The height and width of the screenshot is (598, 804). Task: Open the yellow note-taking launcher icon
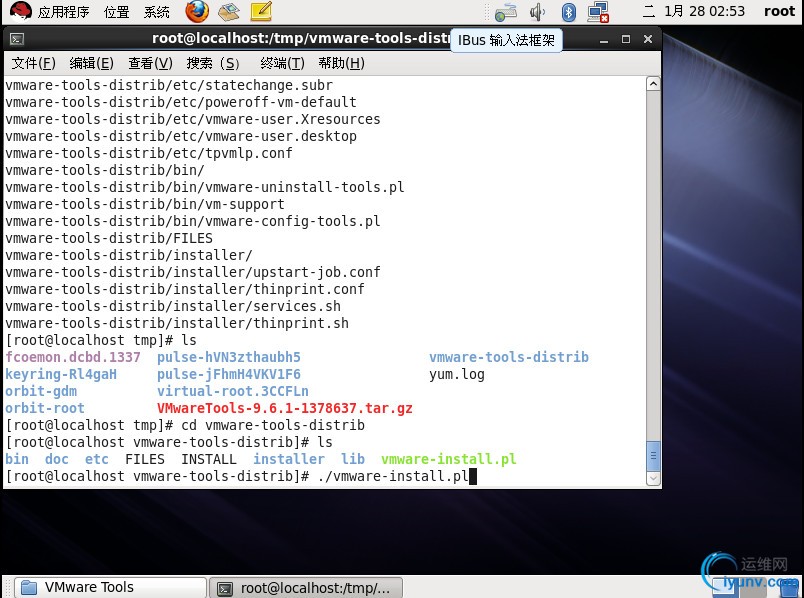click(261, 11)
